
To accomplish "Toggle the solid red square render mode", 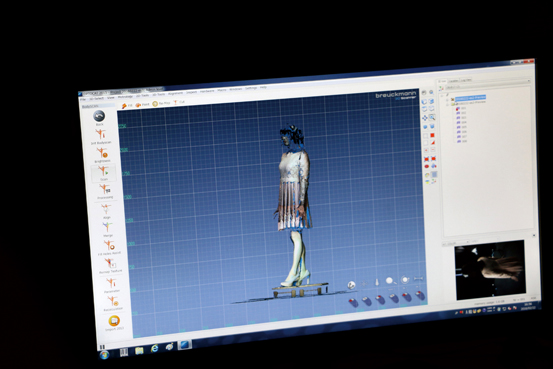I will point(432,135).
